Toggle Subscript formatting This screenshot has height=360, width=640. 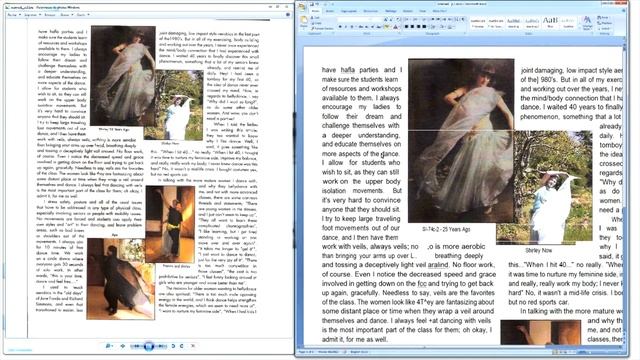366,27
